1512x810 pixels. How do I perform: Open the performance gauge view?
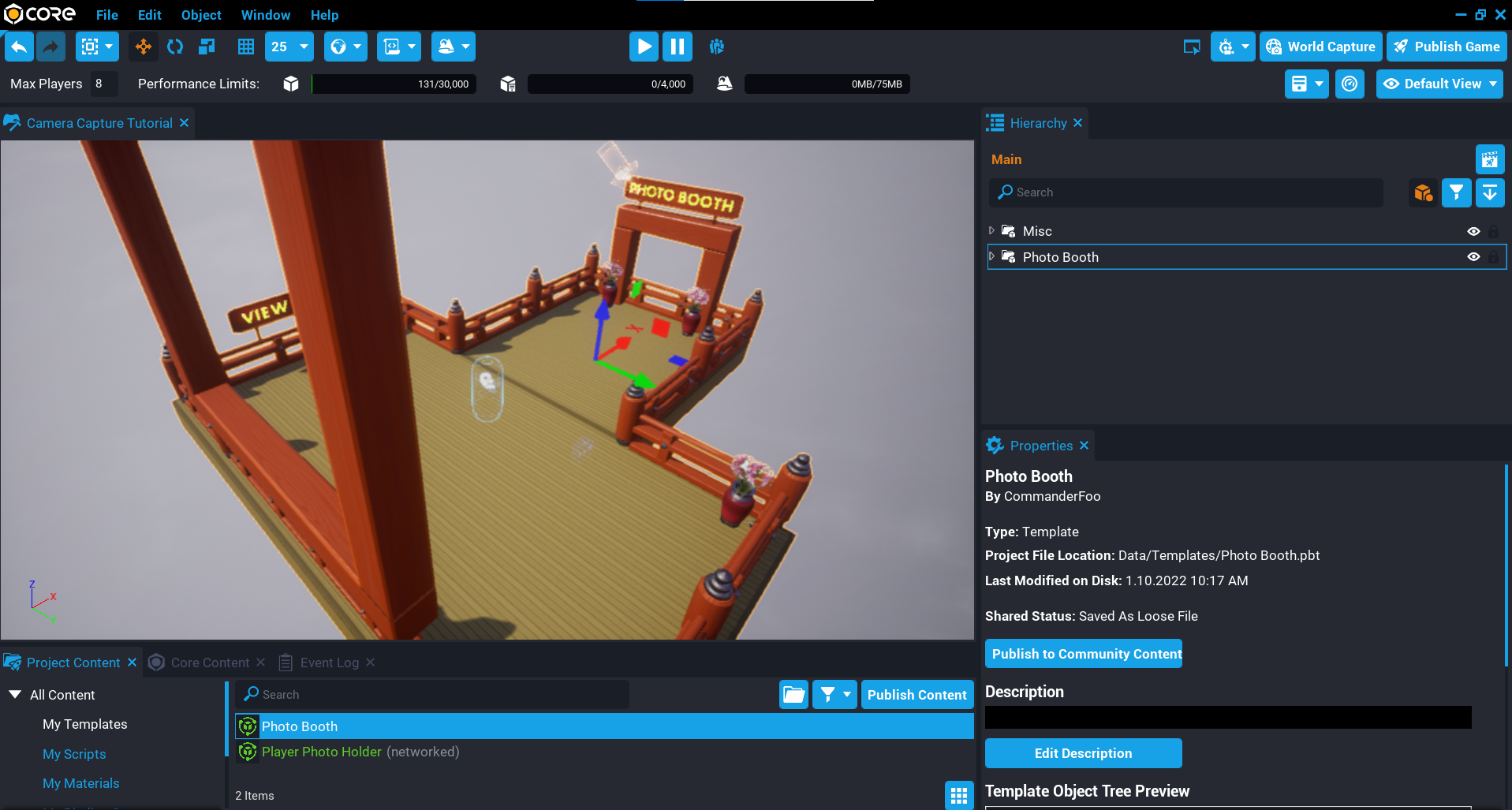point(1350,84)
